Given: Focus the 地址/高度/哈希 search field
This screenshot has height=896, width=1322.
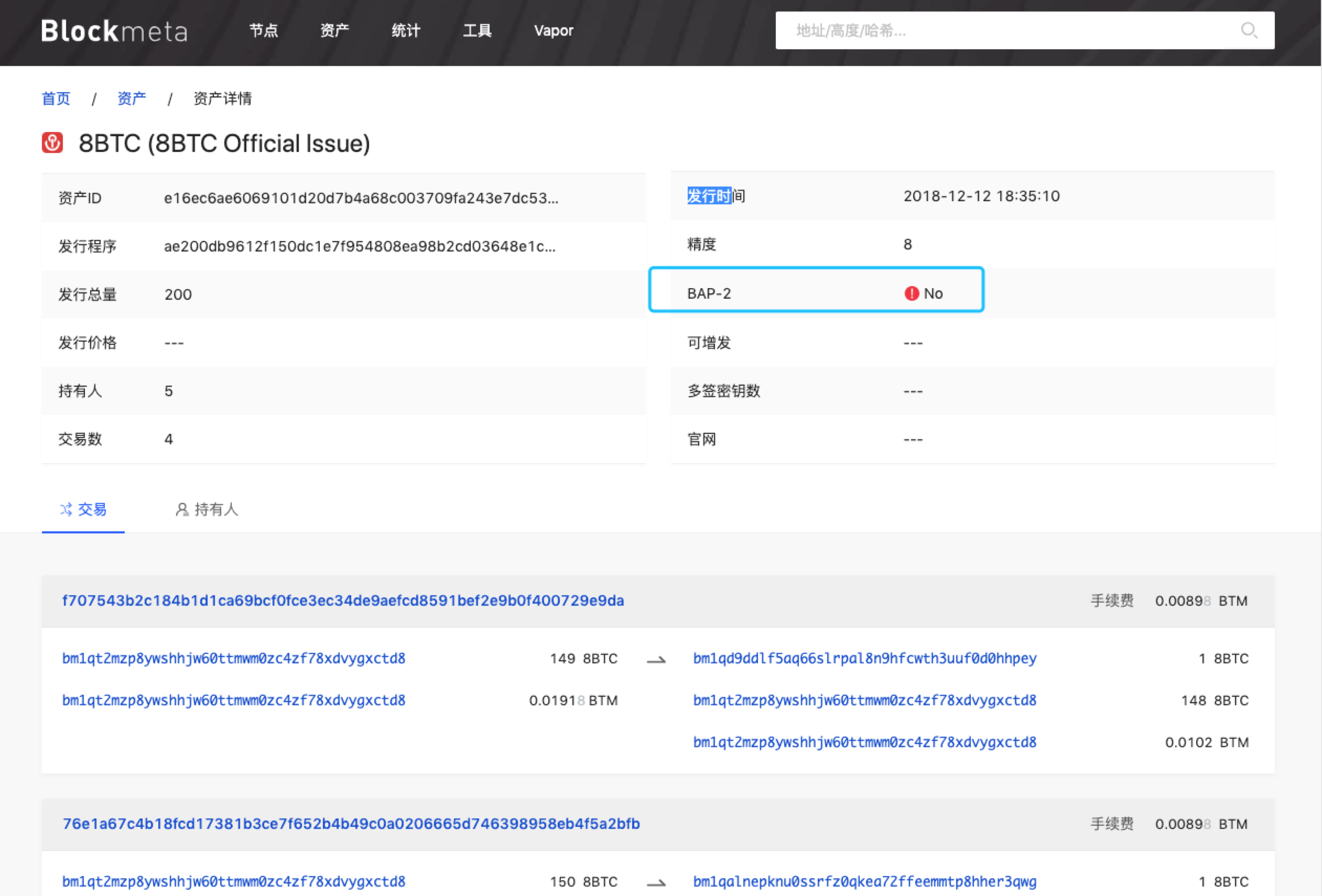Looking at the screenshot, I should (1025, 30).
